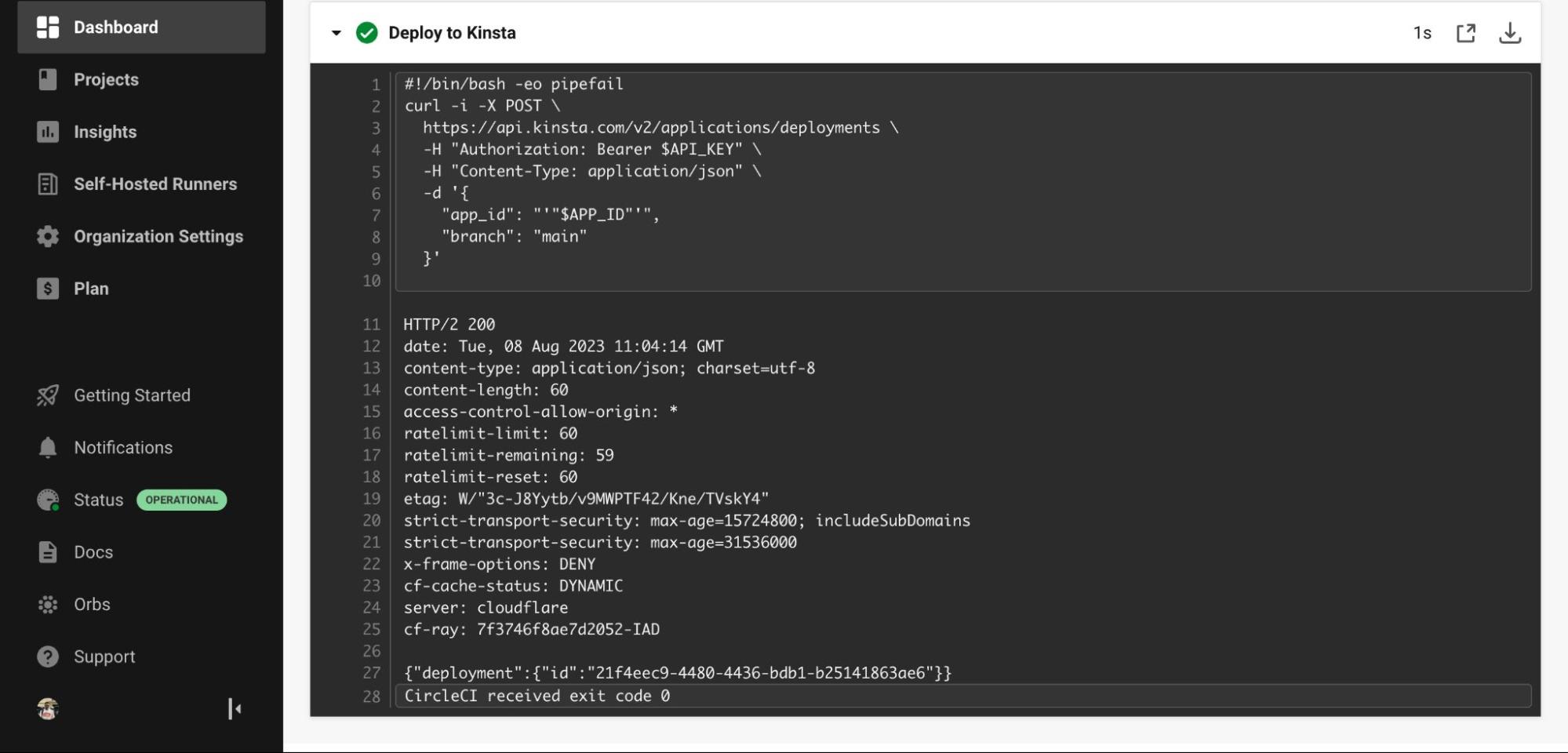Screen dimensions: 1568x753
Task: Click the Dashboard grid icon
Action: (x=48, y=27)
